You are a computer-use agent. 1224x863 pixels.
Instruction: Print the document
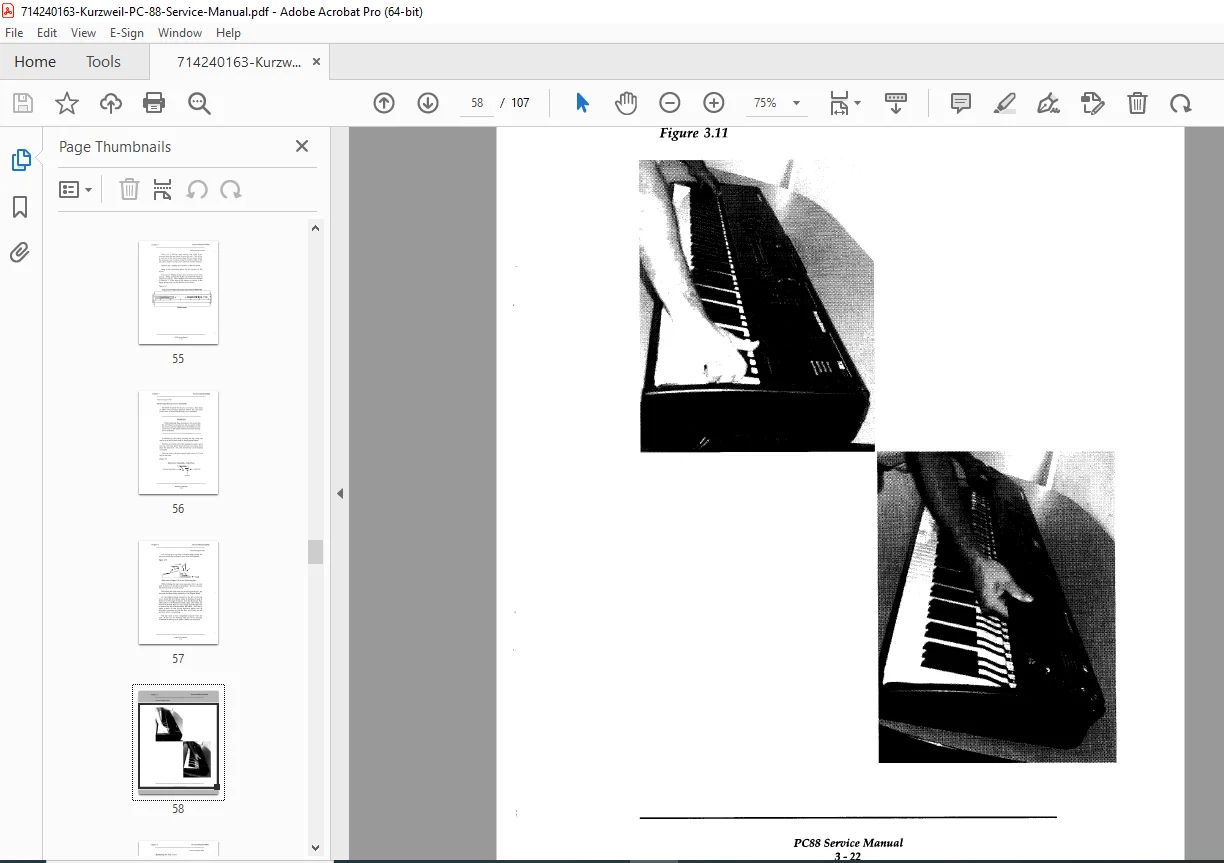(154, 103)
